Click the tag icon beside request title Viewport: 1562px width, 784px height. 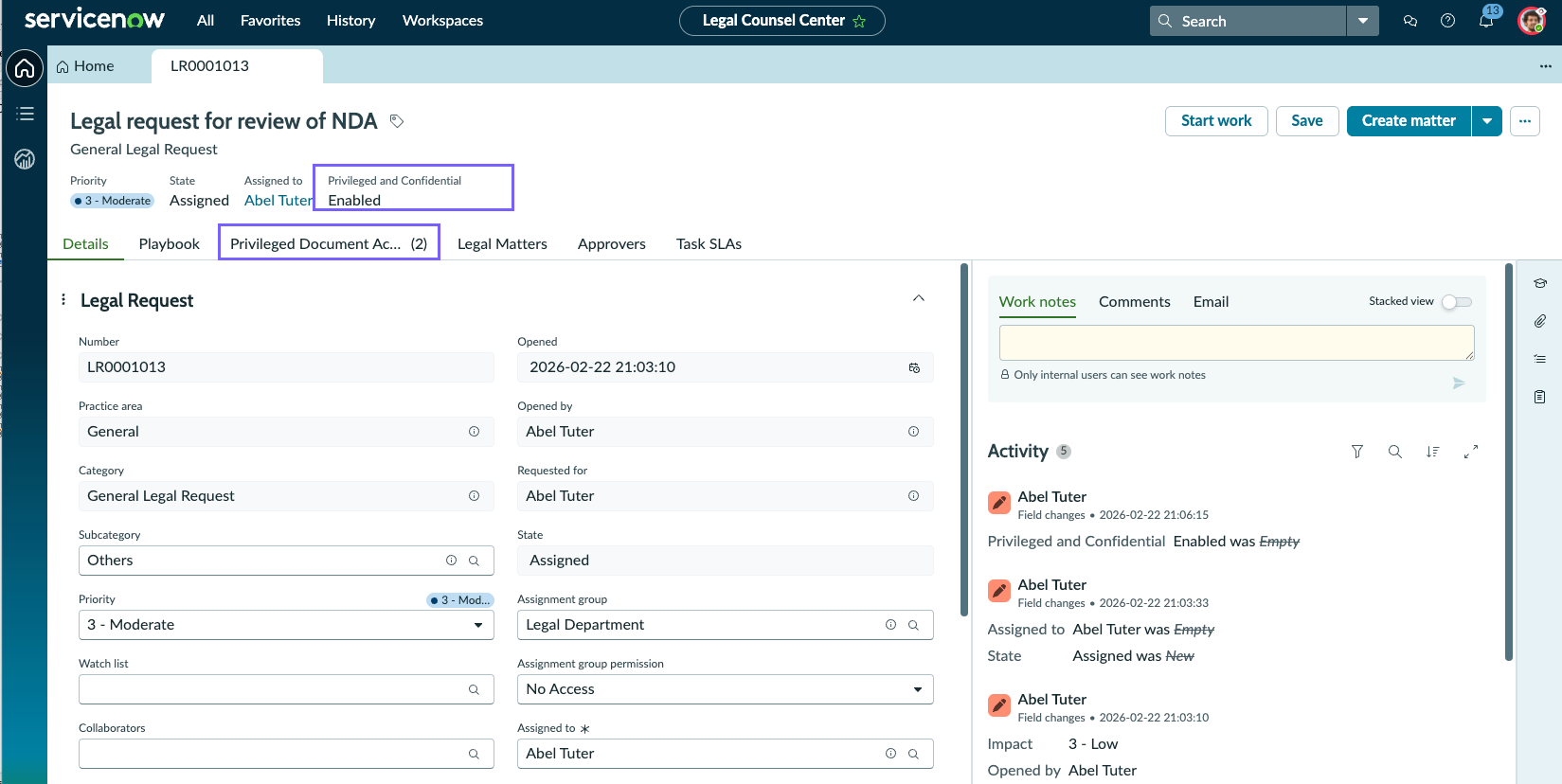[397, 121]
